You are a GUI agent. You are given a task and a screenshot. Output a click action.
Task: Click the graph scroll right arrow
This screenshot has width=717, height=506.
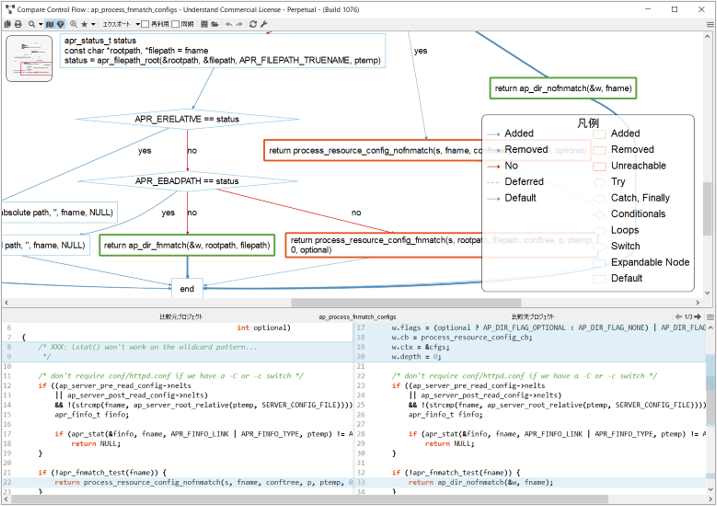698,303
